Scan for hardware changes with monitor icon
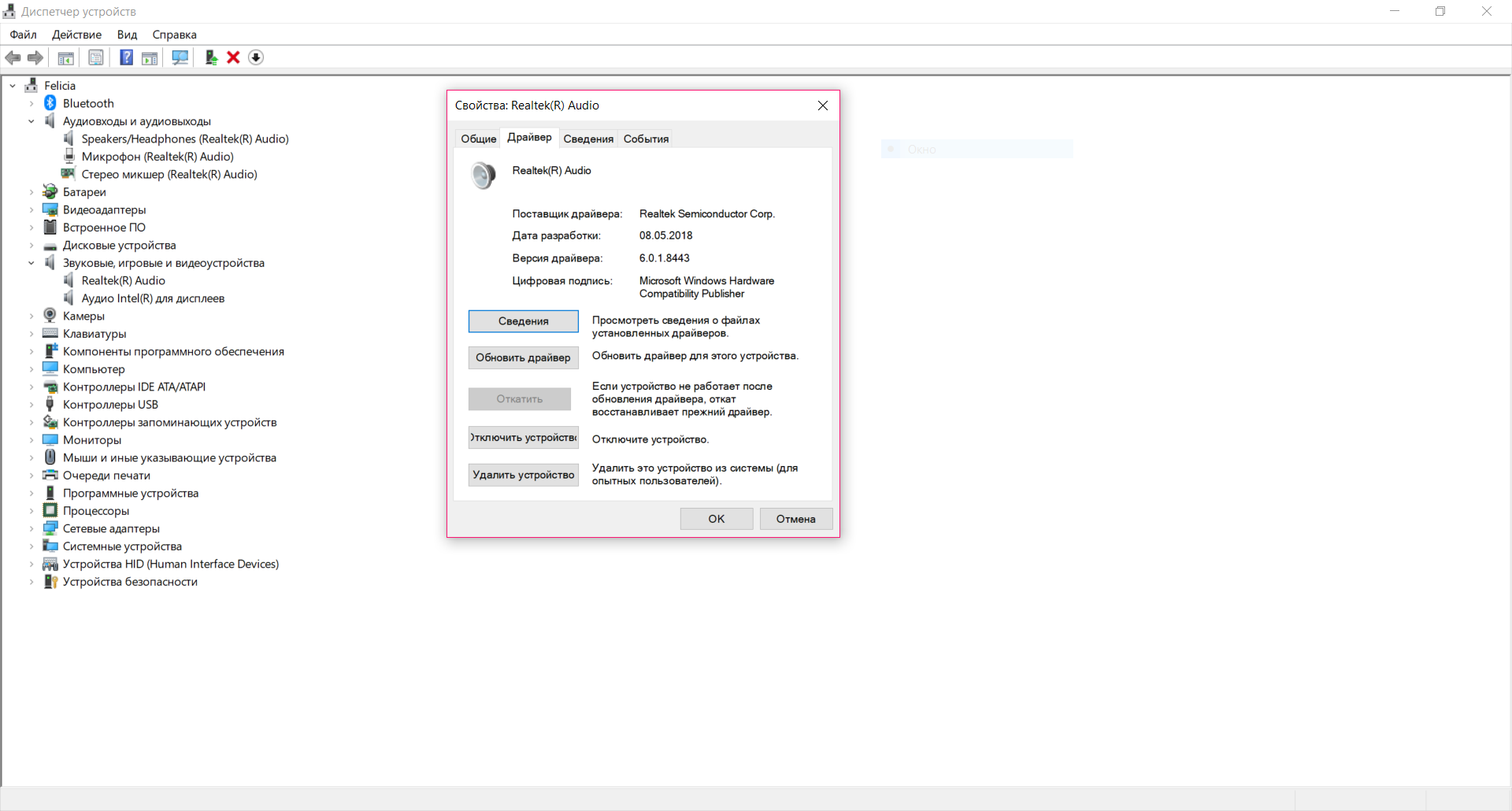This screenshot has width=1512, height=811. (x=180, y=57)
